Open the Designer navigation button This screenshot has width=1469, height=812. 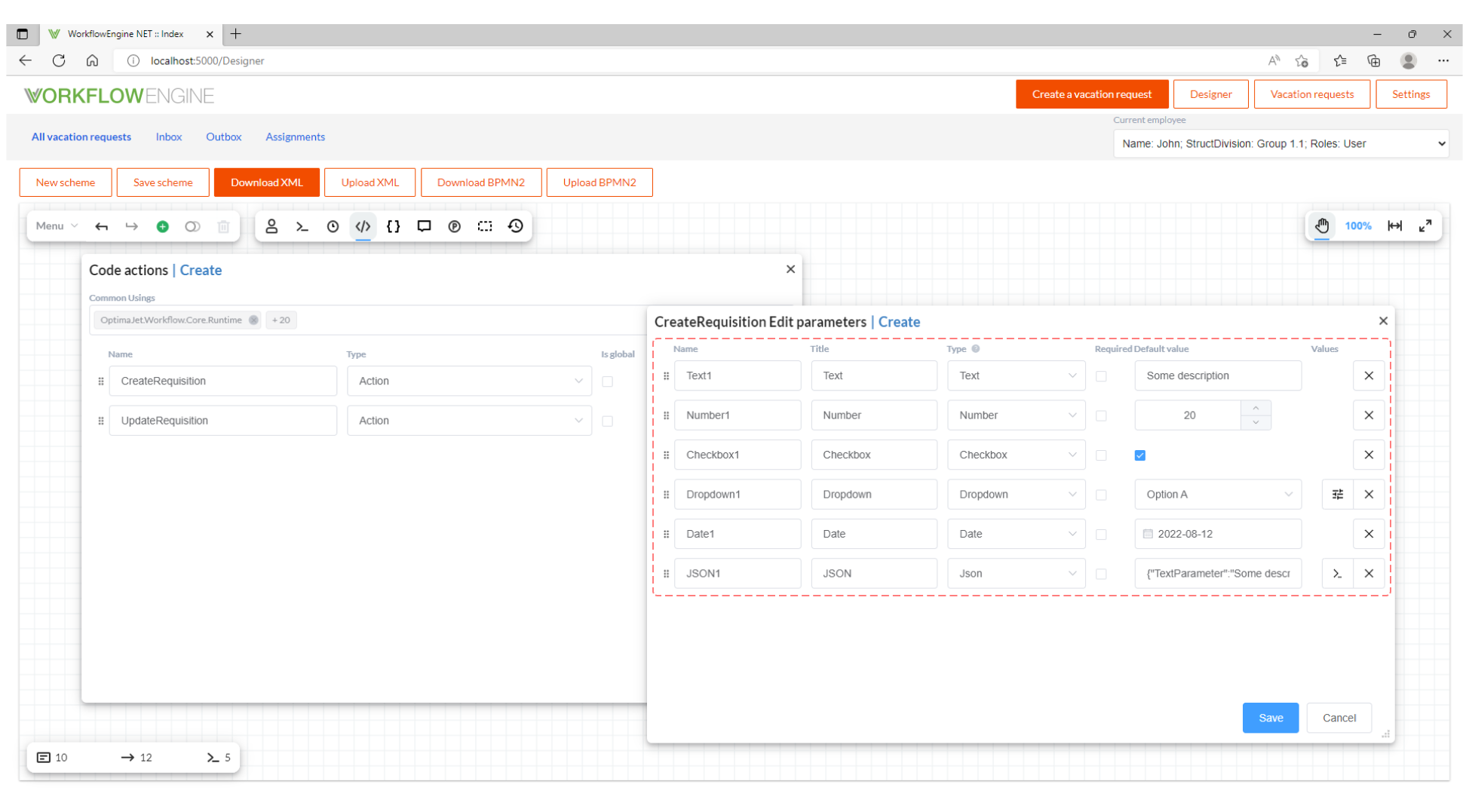[1210, 94]
